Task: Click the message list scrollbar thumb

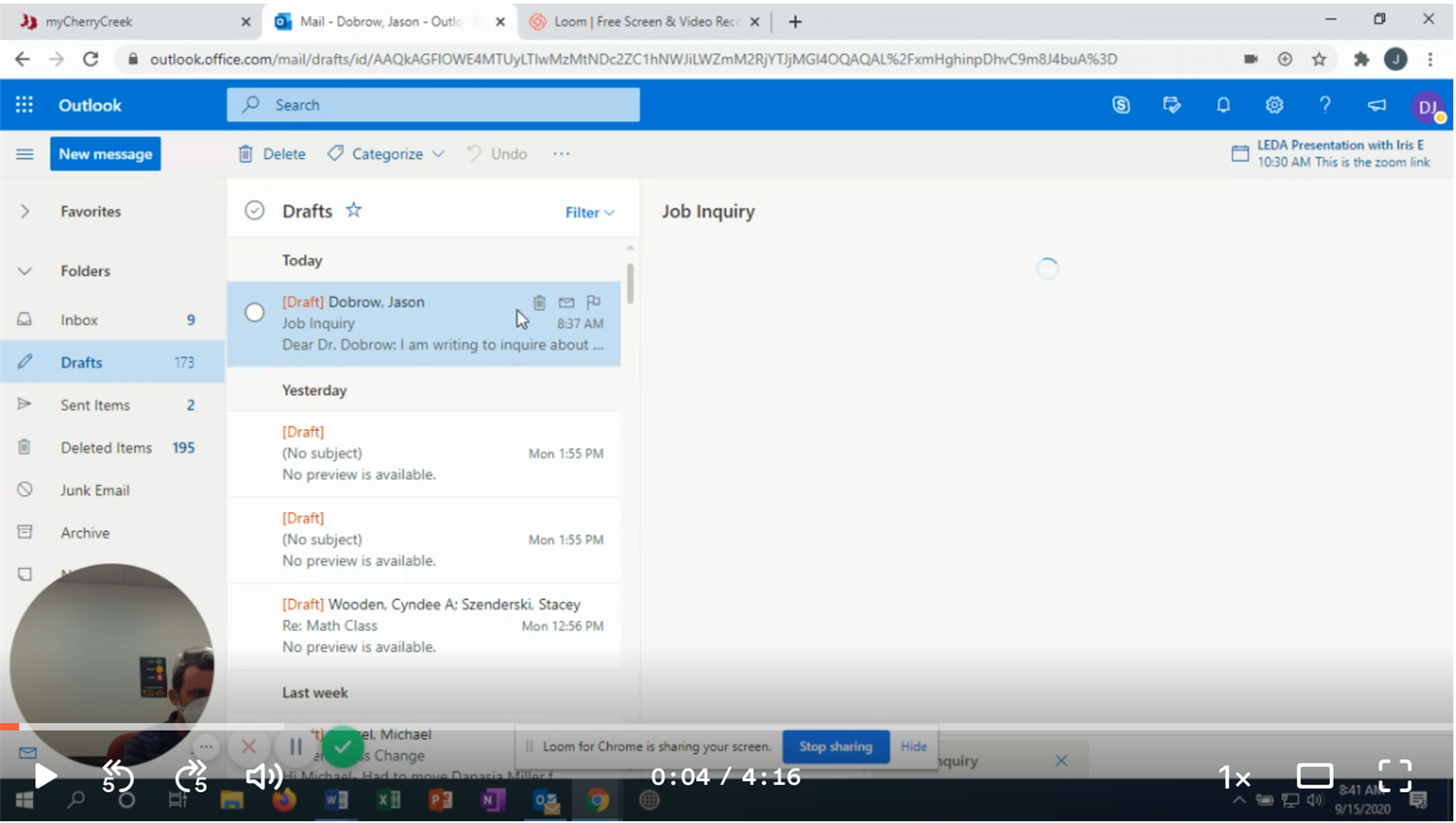Action: 631,283
